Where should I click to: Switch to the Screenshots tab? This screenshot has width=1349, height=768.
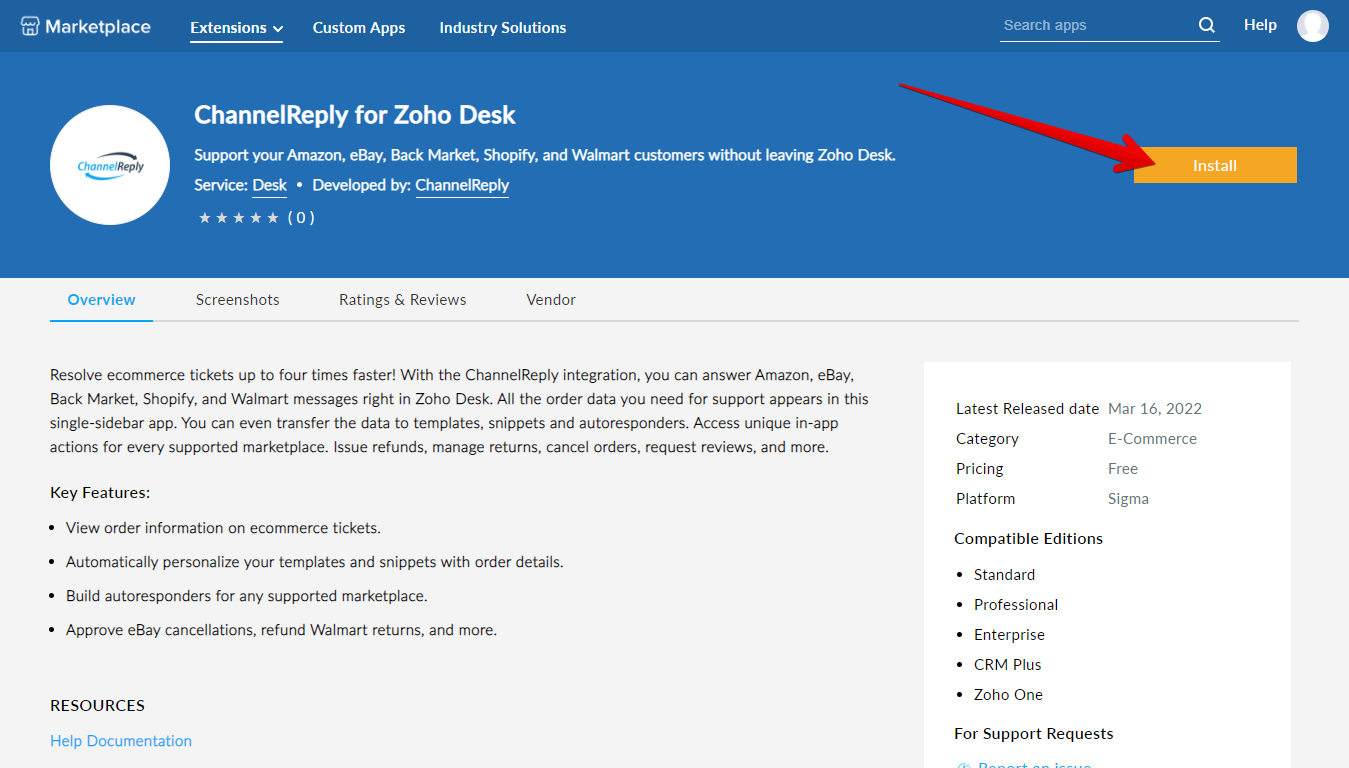(x=238, y=300)
